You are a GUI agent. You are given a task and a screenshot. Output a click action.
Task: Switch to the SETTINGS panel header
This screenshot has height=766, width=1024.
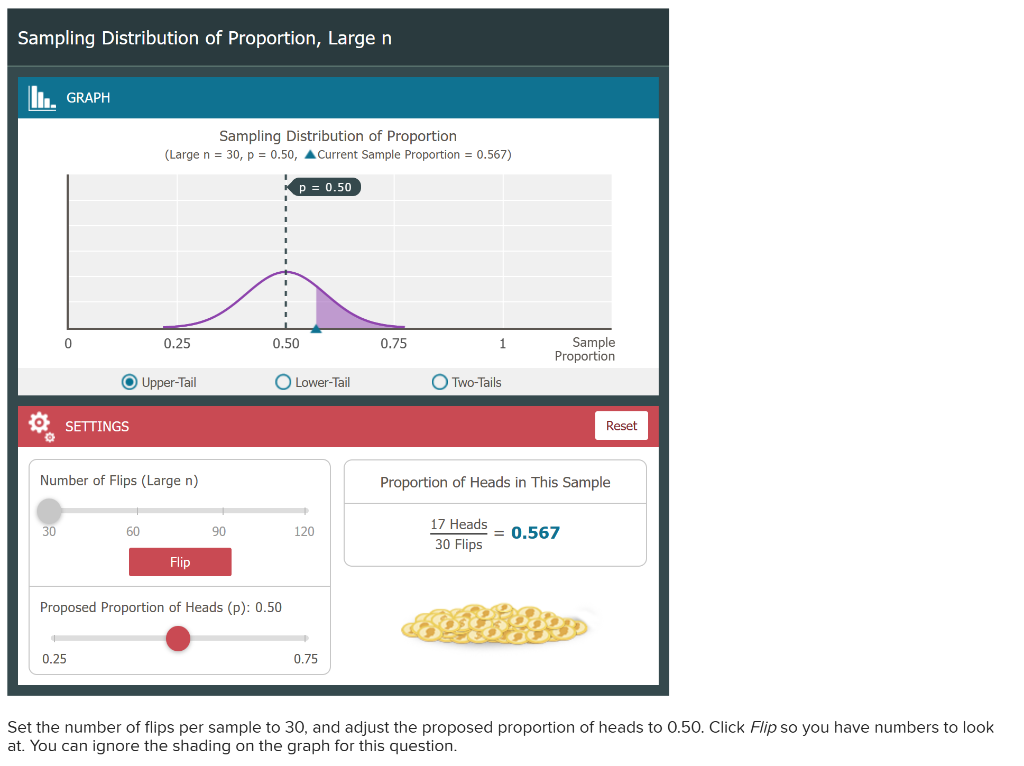point(97,426)
